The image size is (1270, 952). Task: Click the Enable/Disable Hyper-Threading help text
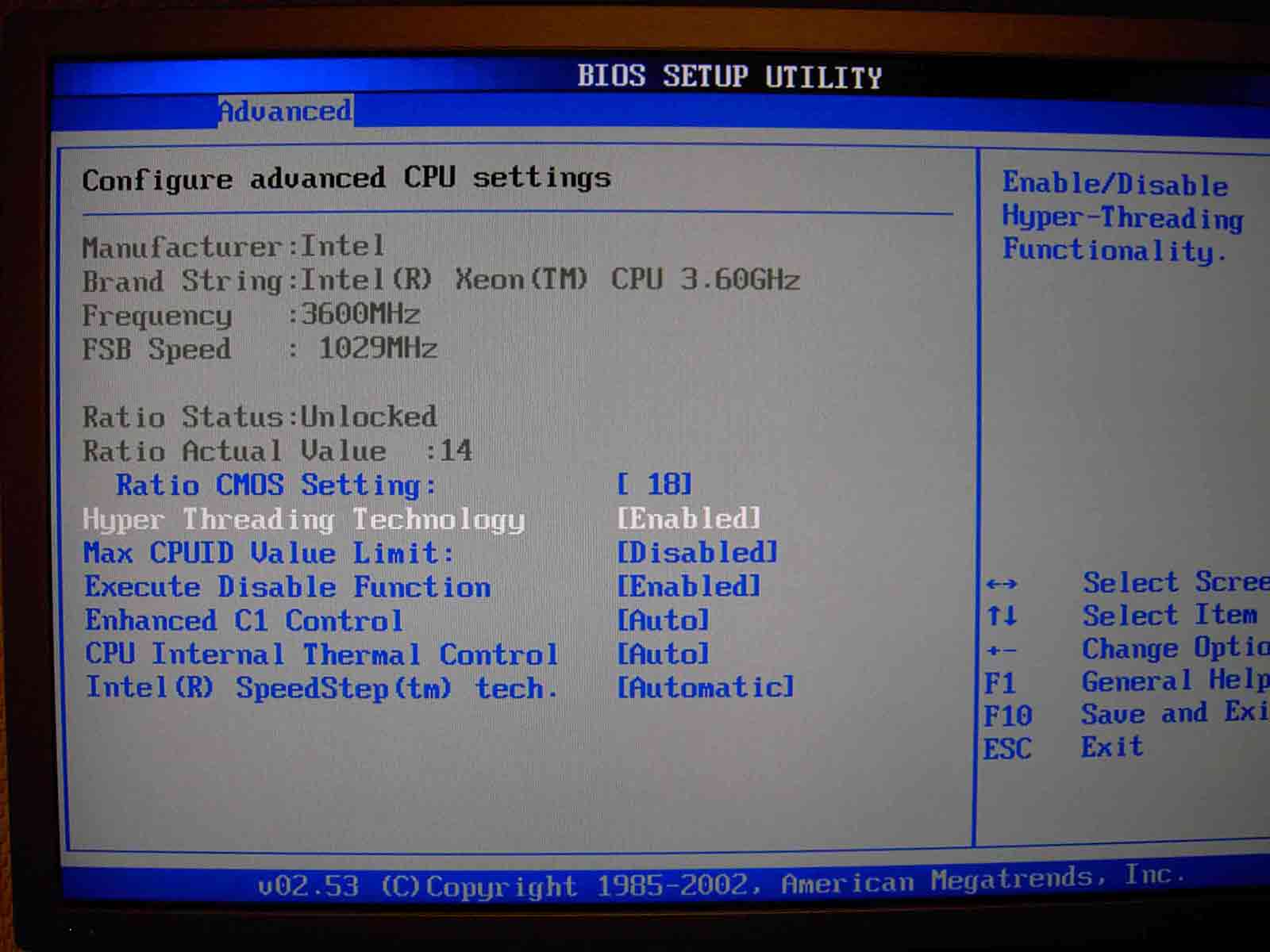1122,217
